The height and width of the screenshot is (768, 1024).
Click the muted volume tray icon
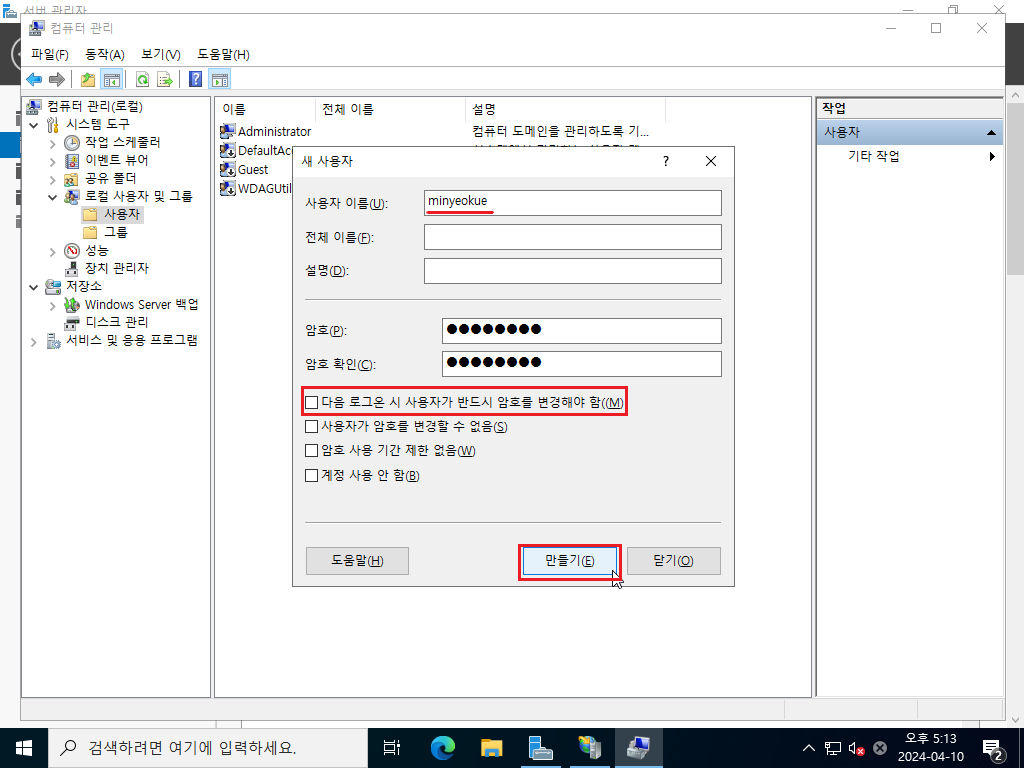856,748
